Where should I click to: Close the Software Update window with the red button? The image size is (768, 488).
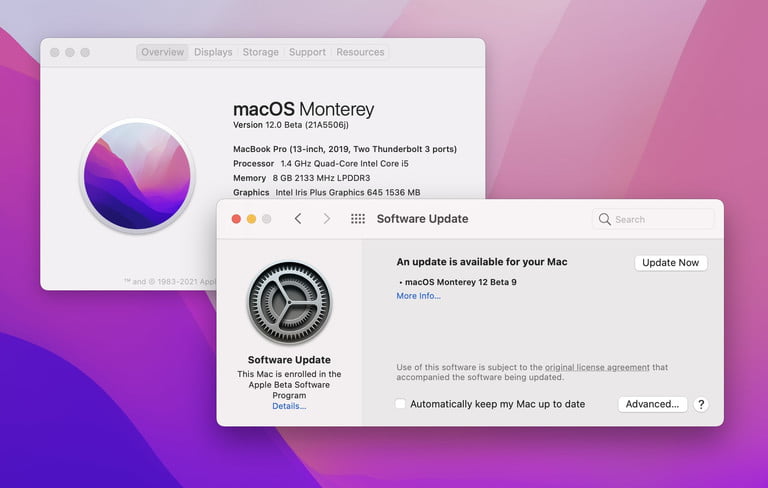[236, 219]
